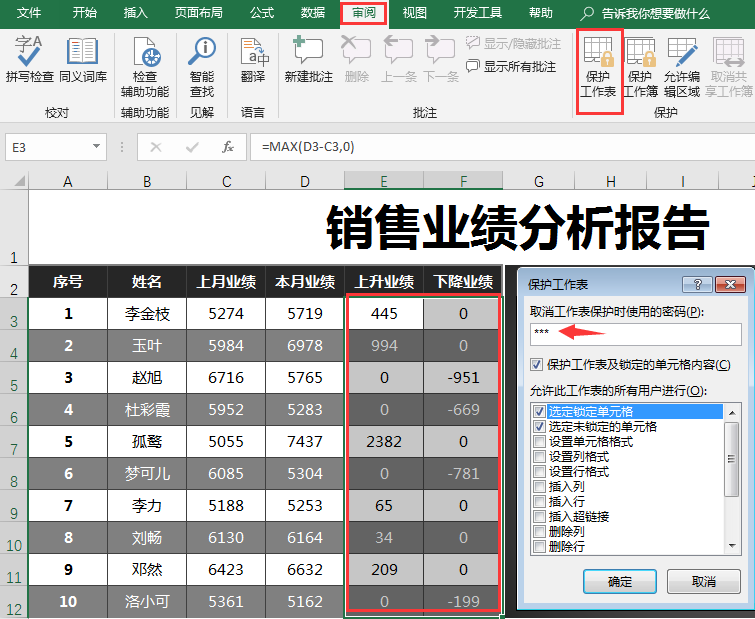
Task: Check the 插入列 permission box
Action: [x=539, y=487]
